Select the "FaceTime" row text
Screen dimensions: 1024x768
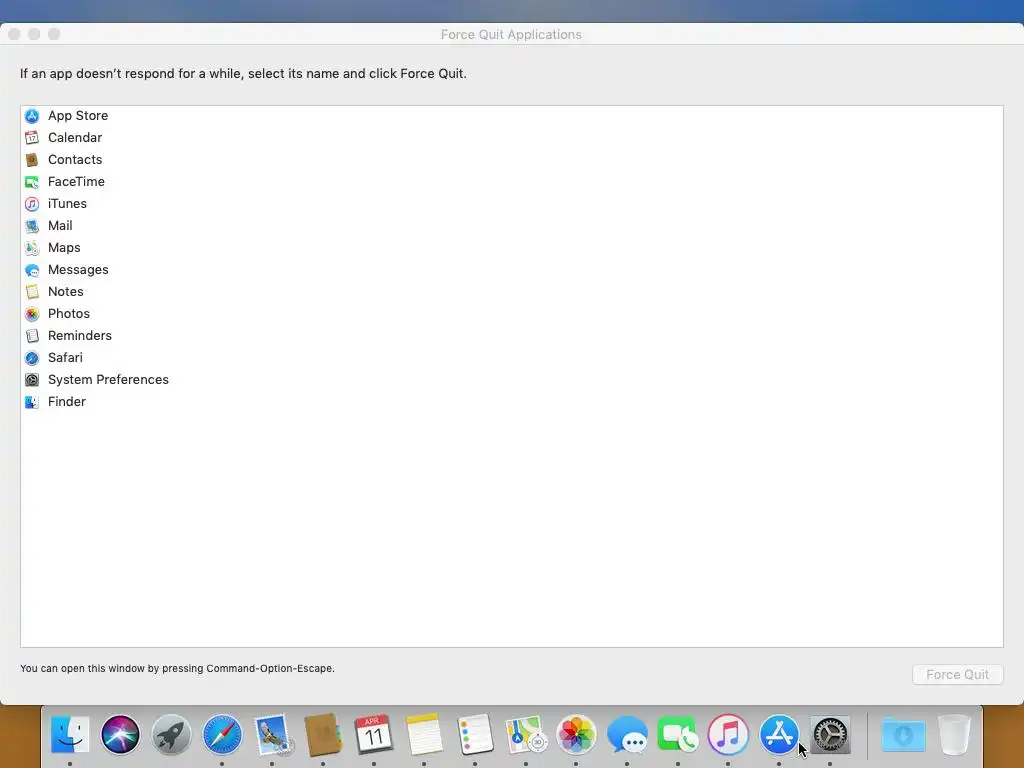tap(76, 182)
